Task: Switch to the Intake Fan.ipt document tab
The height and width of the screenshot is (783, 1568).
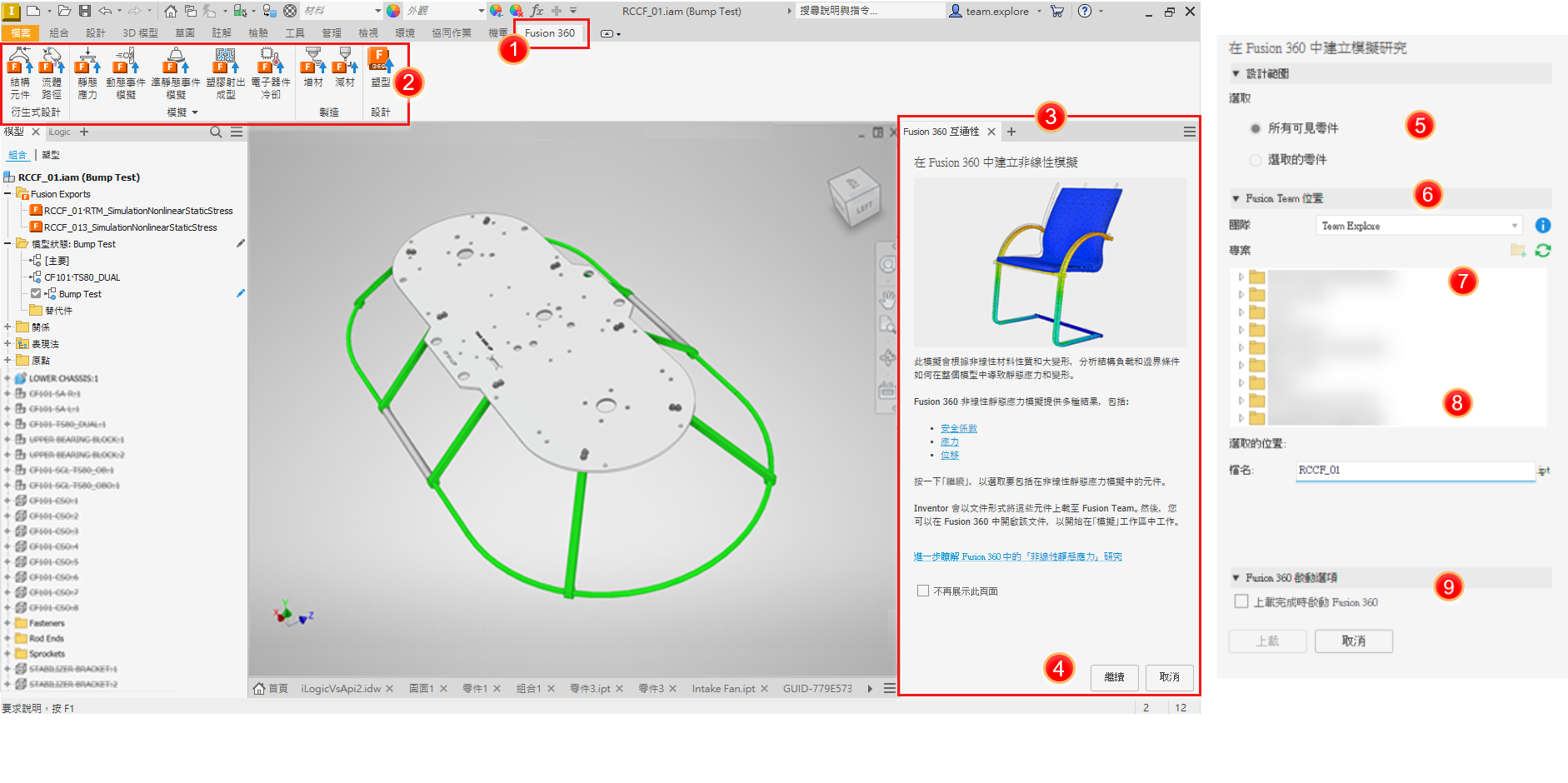Action: pos(723,689)
